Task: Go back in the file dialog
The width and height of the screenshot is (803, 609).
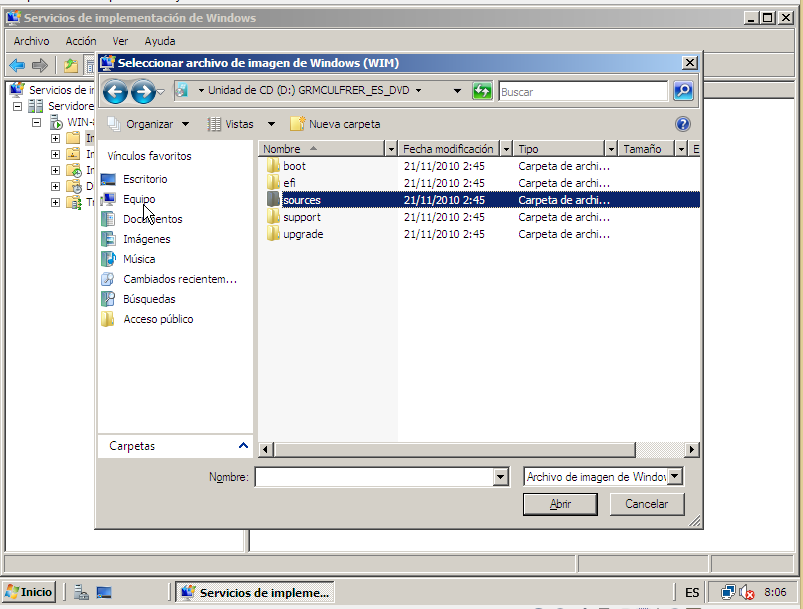Action: point(115,92)
